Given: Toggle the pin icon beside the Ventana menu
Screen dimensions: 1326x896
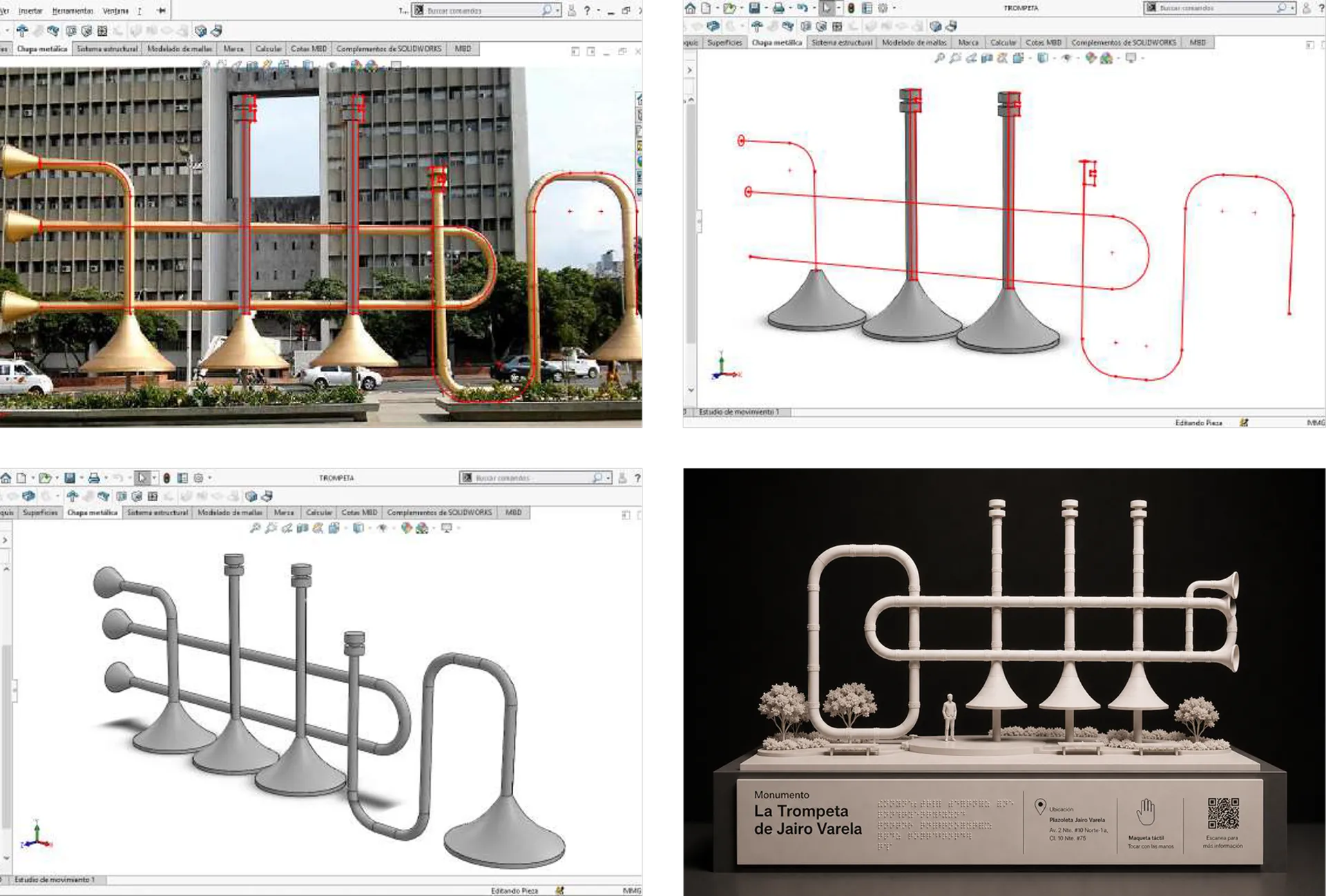Looking at the screenshot, I should click(x=161, y=10).
